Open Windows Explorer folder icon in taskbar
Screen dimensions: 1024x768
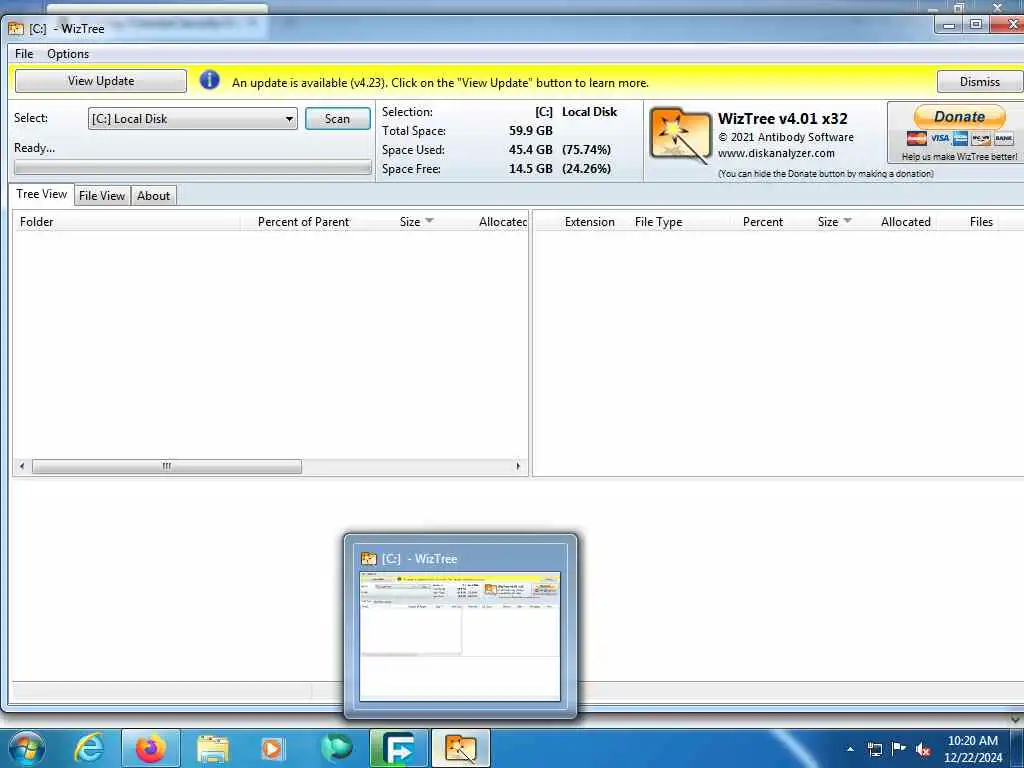(212, 748)
